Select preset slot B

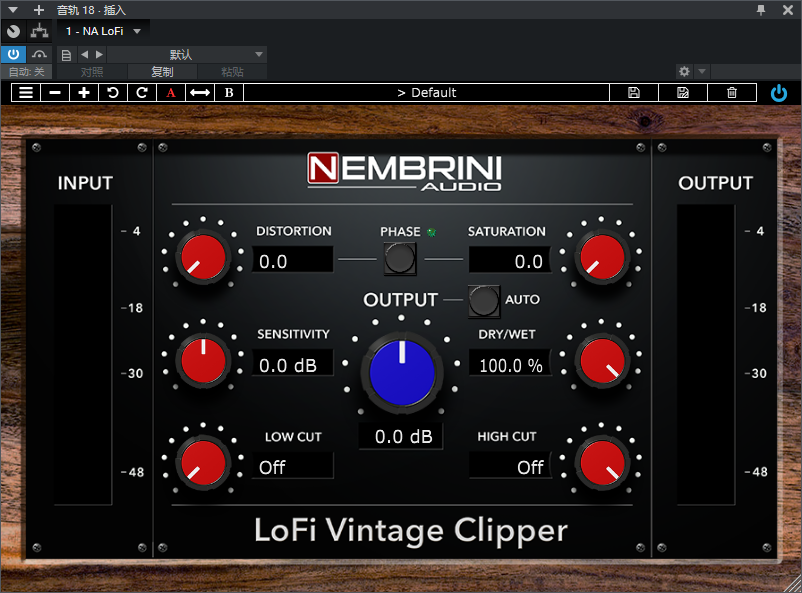(229, 93)
